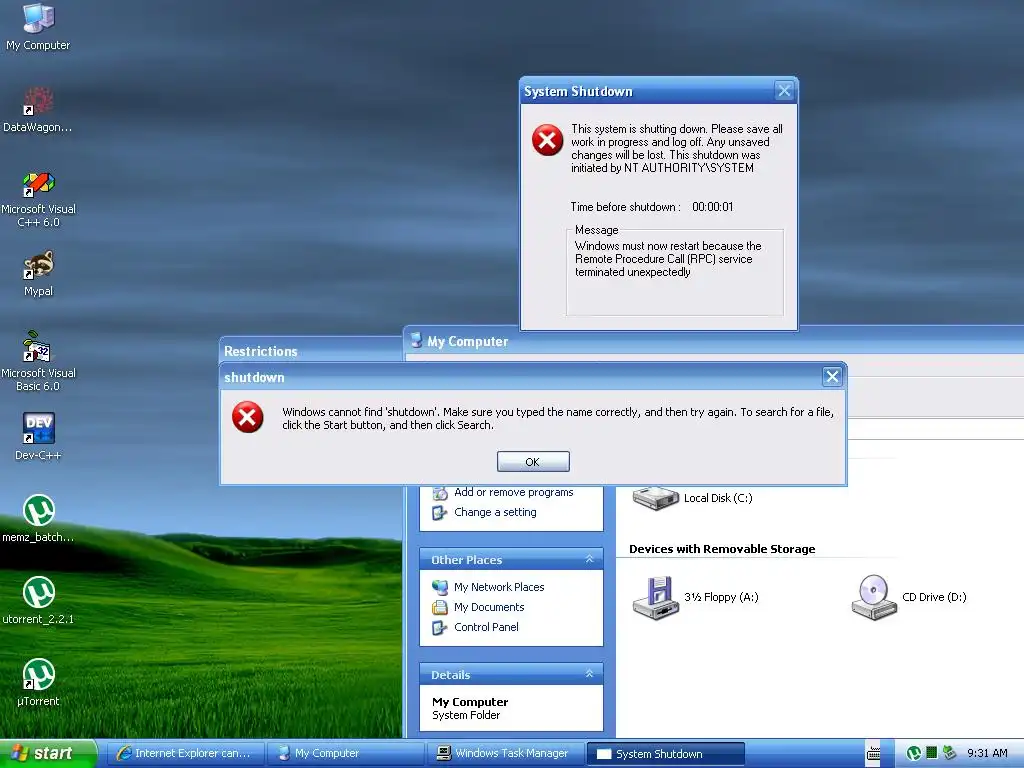
Task: Collapse the Details panel
Action: coord(589,674)
